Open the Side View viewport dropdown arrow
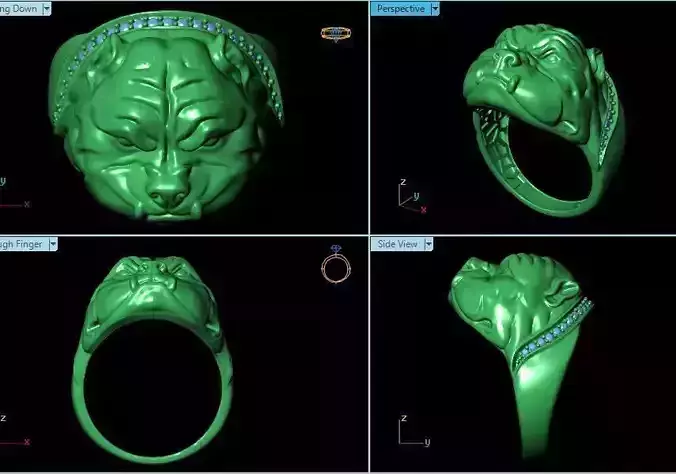The height and width of the screenshot is (474, 676). pyautogui.click(x=429, y=244)
